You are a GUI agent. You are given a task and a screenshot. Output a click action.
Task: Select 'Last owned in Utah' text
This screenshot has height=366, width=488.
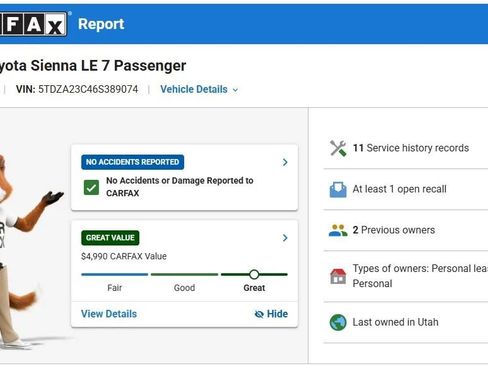[x=395, y=322]
